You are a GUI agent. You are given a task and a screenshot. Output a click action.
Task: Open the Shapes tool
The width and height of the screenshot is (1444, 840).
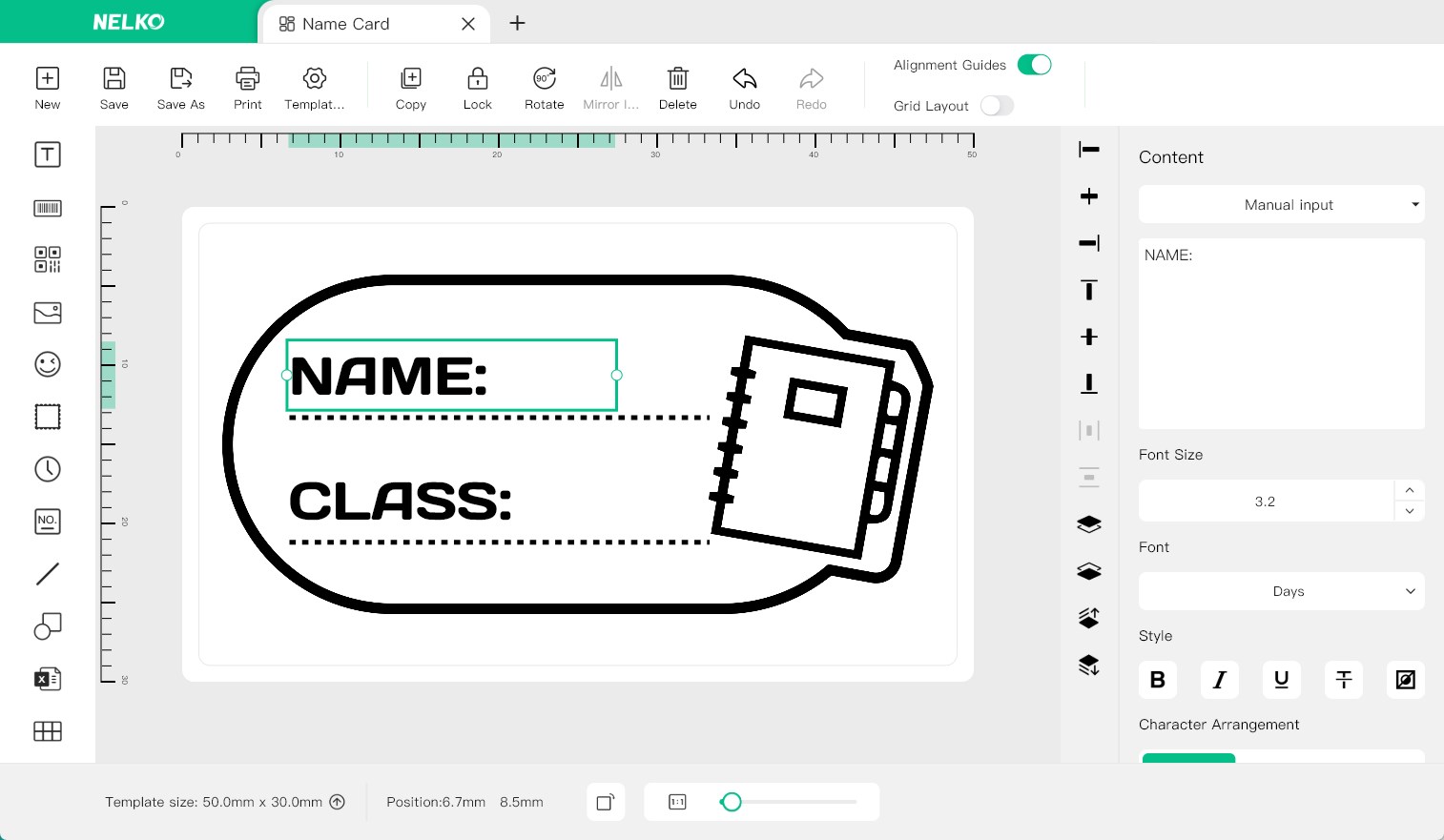[48, 625]
